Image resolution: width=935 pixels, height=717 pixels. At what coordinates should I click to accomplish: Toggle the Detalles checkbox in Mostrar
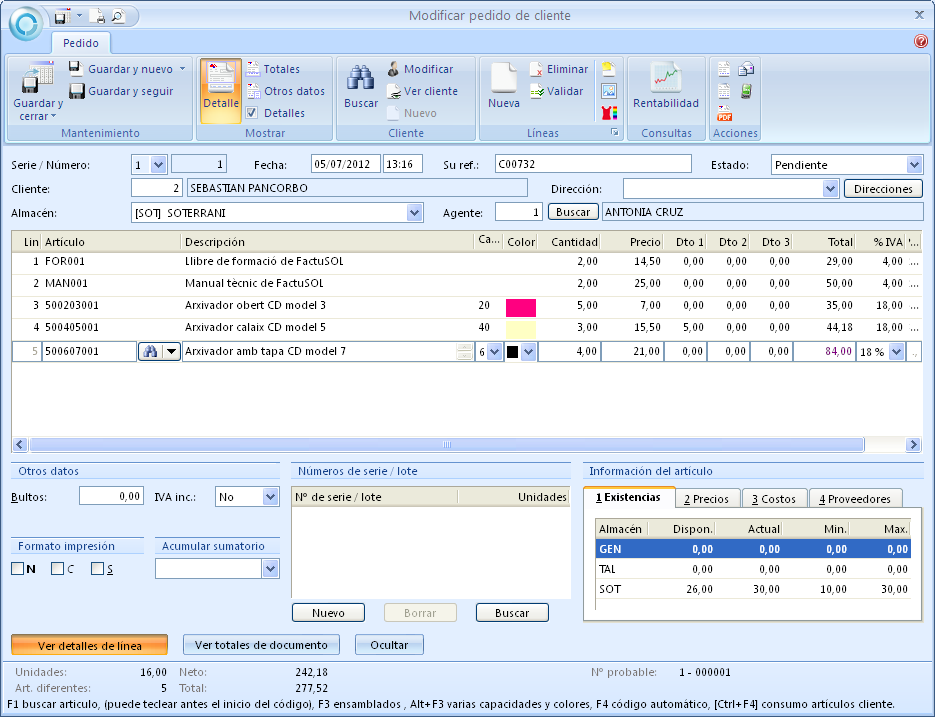click(x=252, y=113)
